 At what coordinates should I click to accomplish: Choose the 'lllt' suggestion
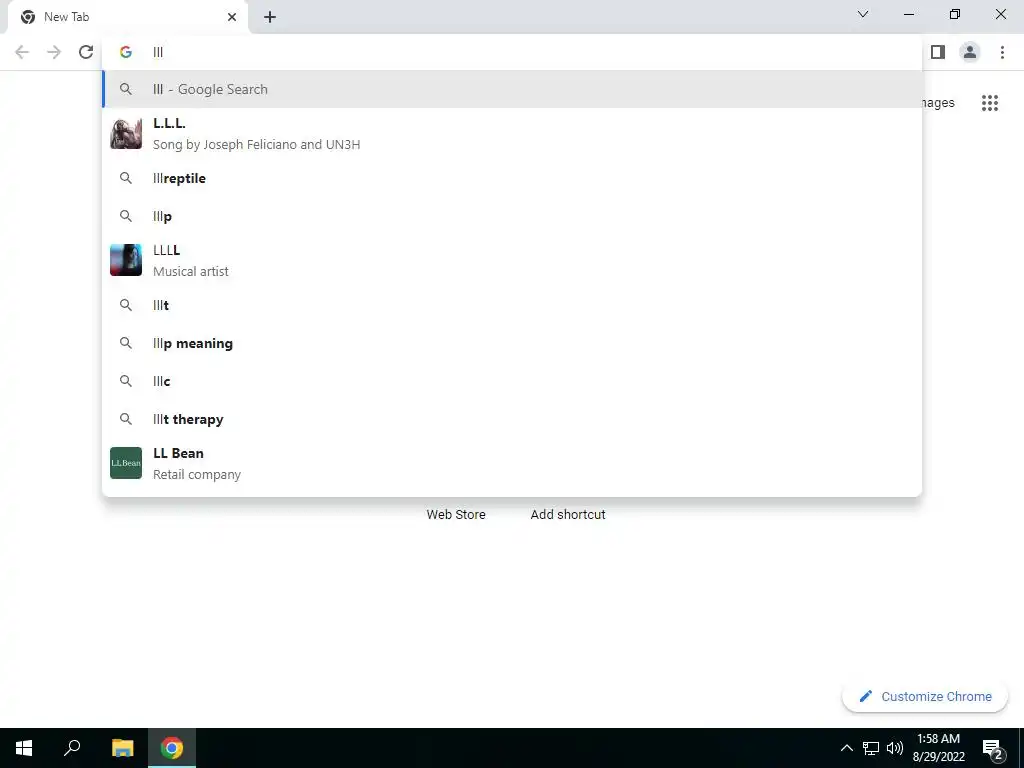coord(513,305)
